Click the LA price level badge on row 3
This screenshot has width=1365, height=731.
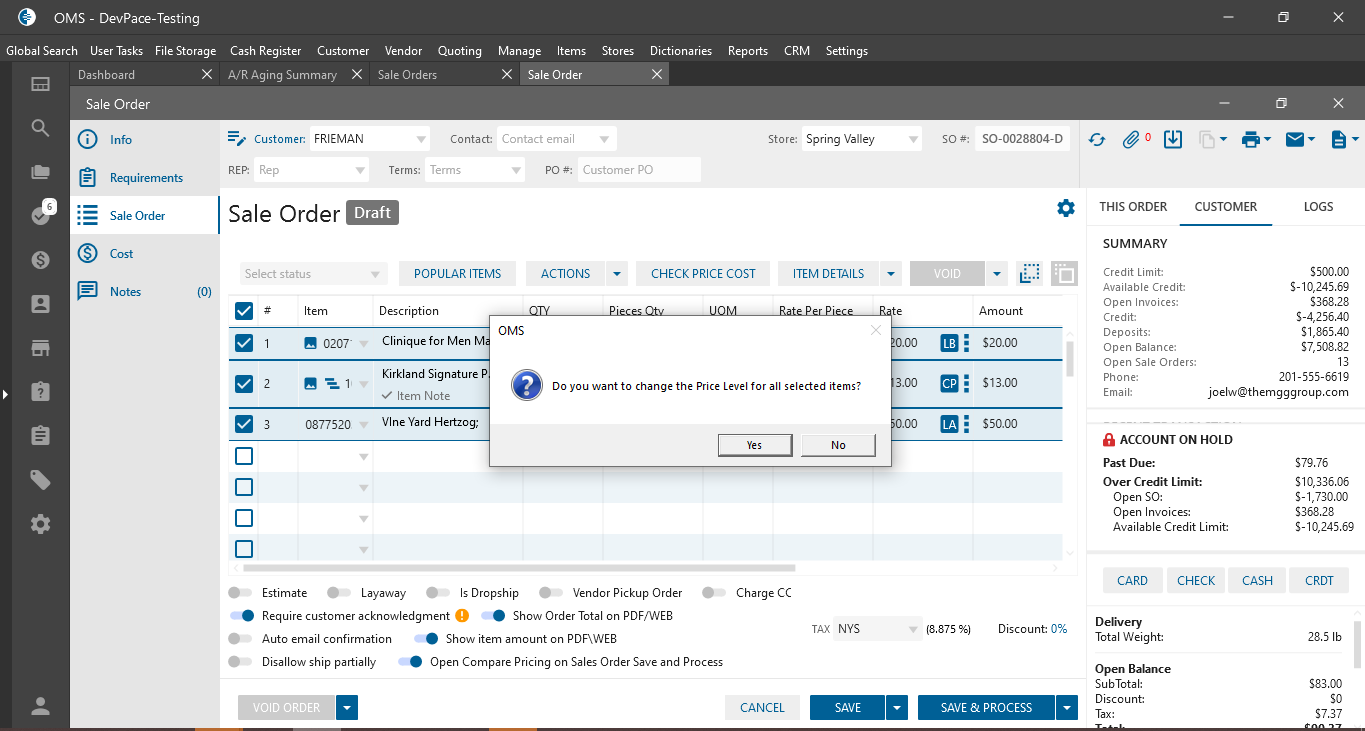coord(949,424)
